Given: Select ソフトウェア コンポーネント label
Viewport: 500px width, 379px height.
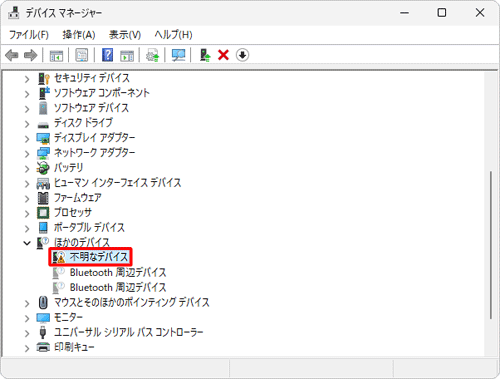Looking at the screenshot, I should [x=102, y=93].
